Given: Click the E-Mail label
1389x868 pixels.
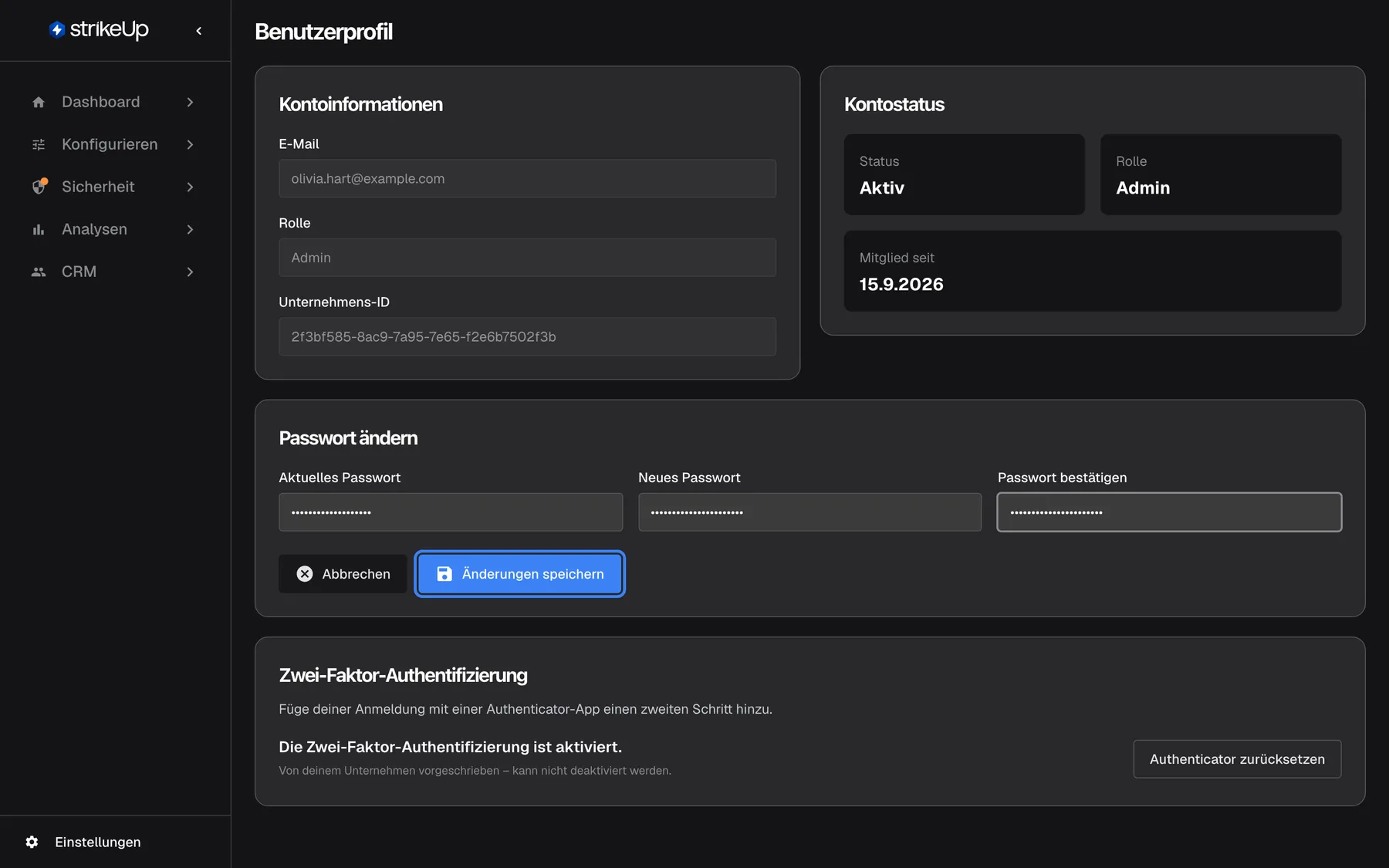Looking at the screenshot, I should [x=299, y=144].
